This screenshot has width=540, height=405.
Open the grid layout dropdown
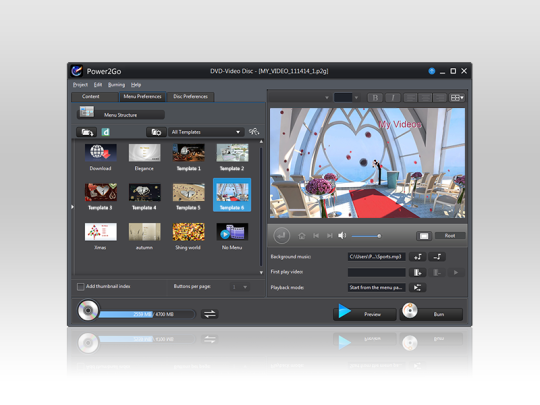click(x=457, y=98)
